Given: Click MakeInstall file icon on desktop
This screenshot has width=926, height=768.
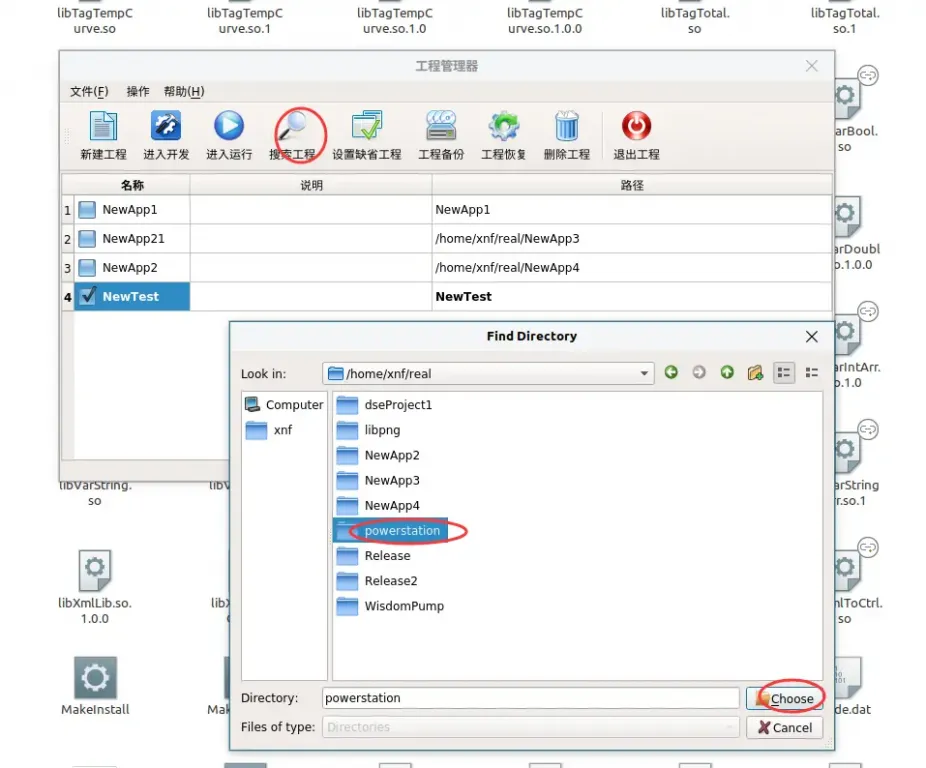Looking at the screenshot, I should pos(95,678).
